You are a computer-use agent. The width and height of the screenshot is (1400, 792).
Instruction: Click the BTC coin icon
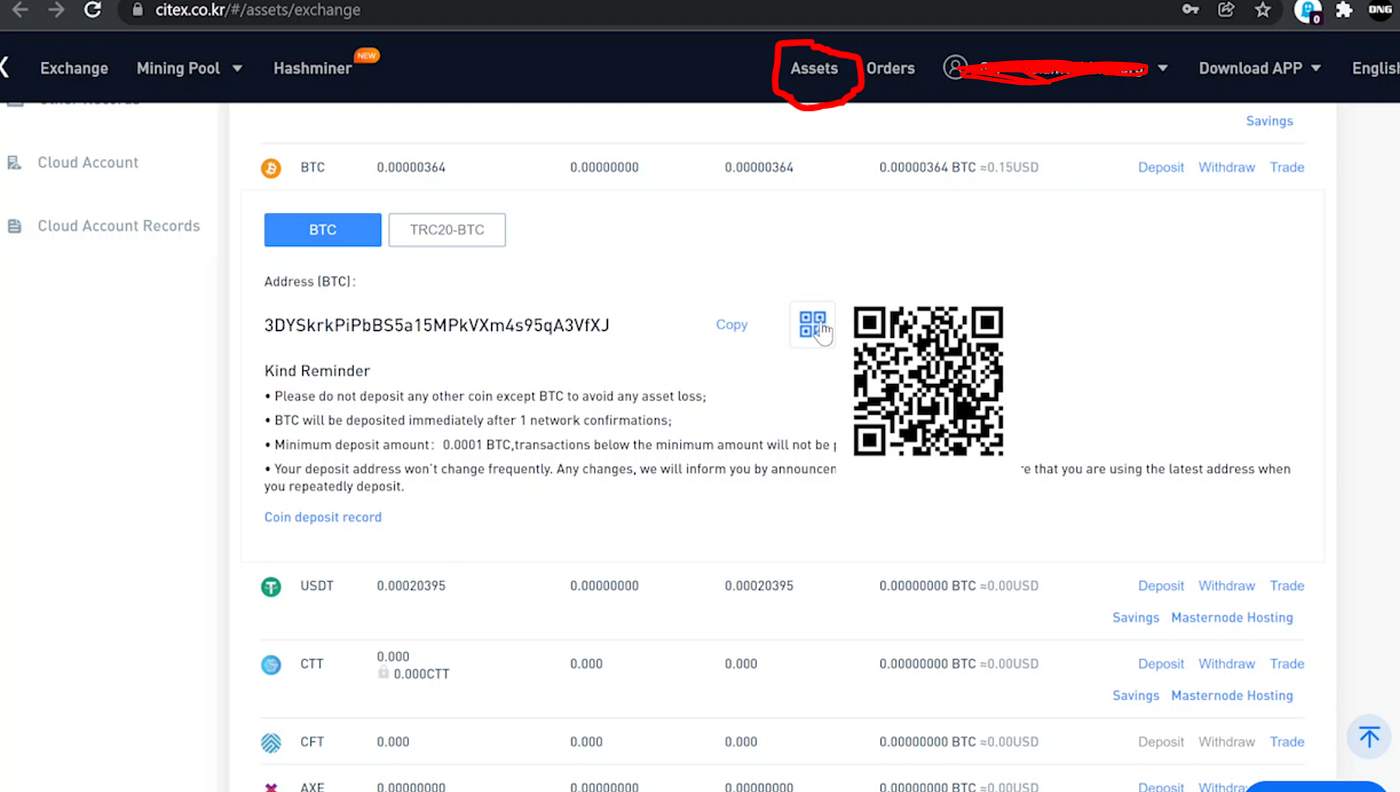pos(271,168)
